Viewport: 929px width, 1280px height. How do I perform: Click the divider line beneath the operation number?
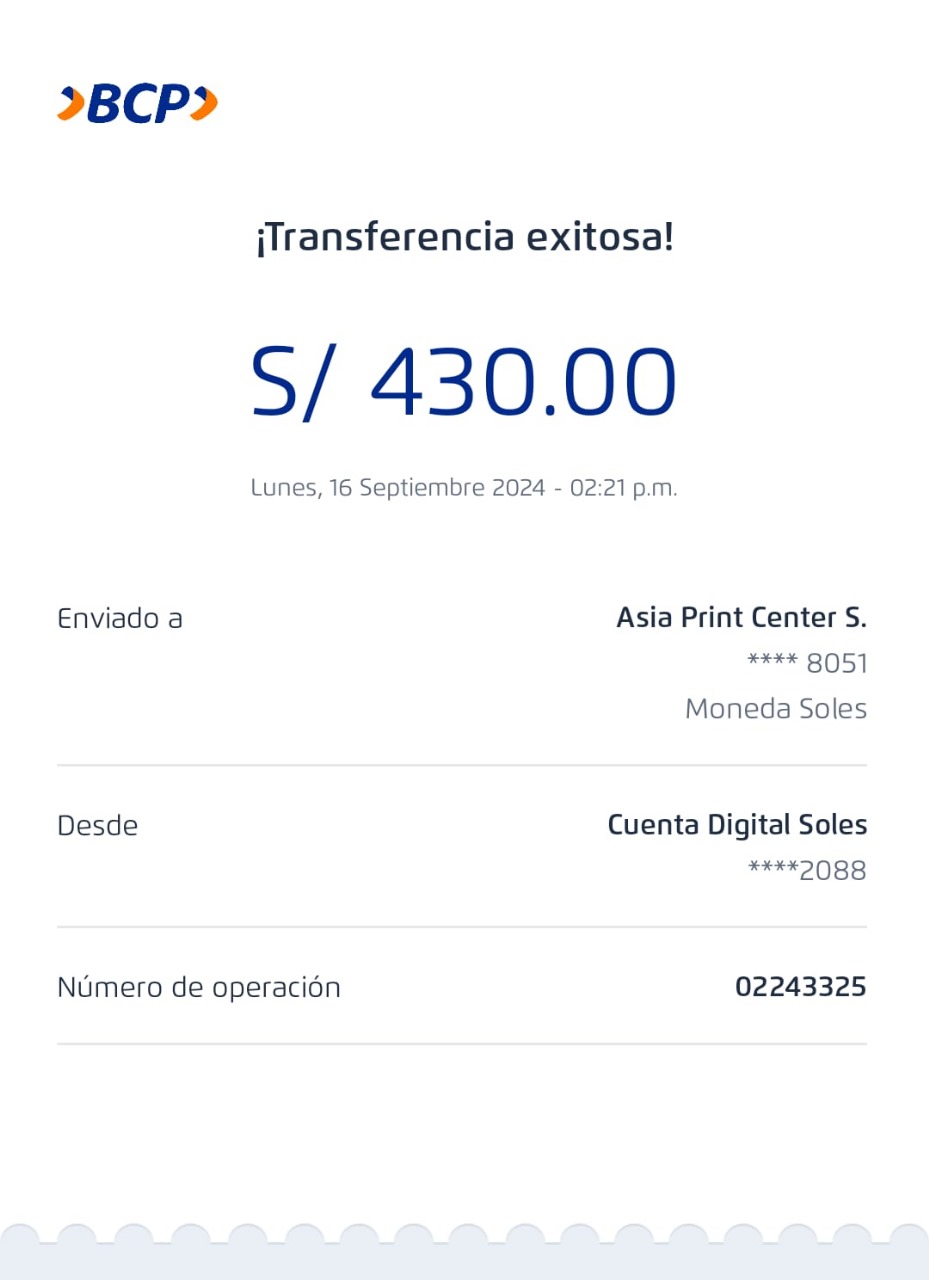[462, 1044]
